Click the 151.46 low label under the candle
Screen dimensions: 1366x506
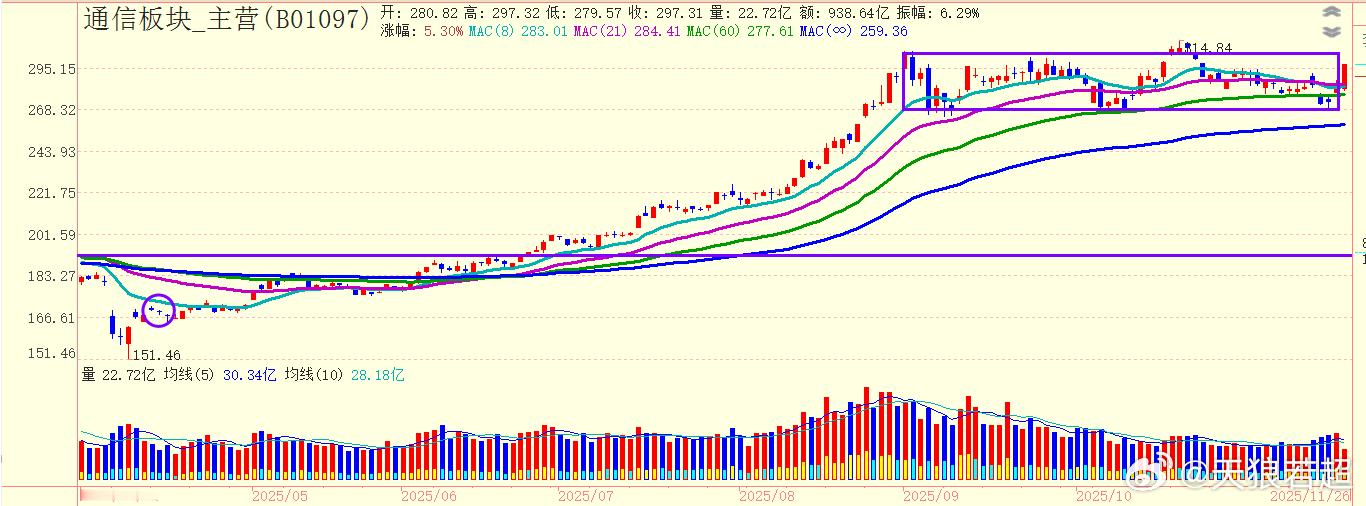click(157, 355)
